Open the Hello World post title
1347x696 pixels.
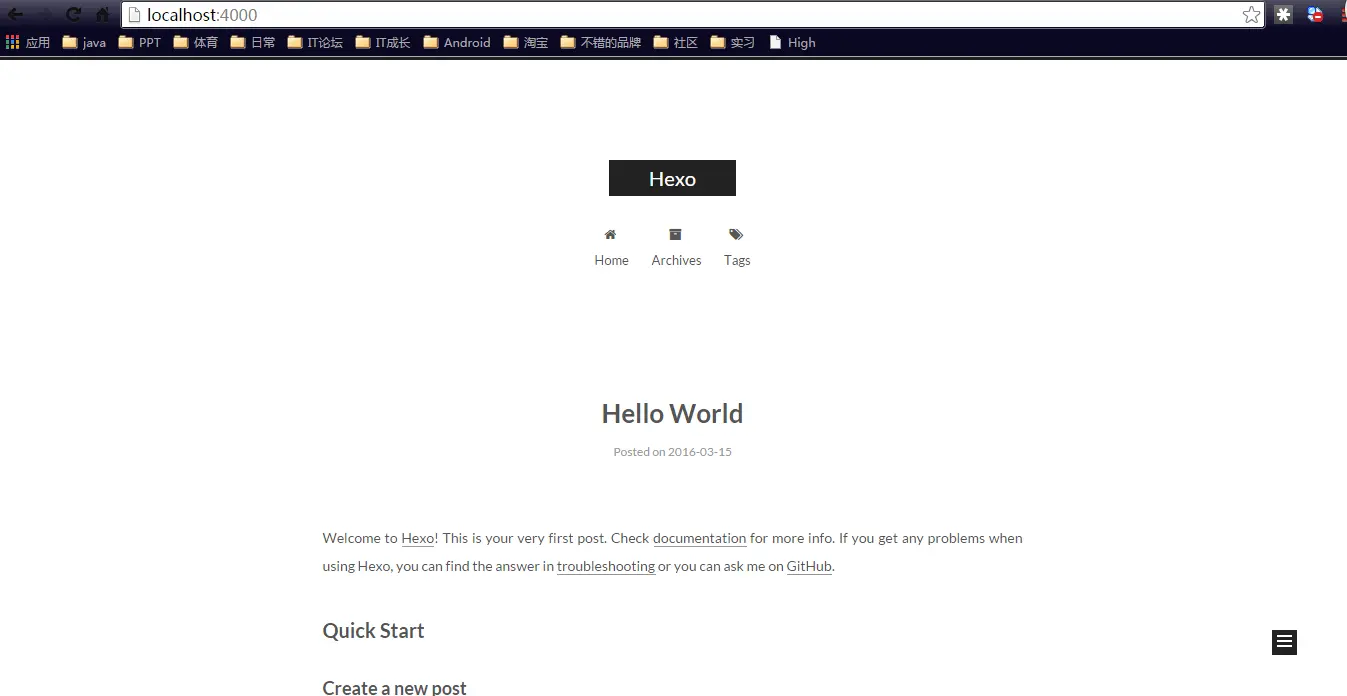coord(672,413)
